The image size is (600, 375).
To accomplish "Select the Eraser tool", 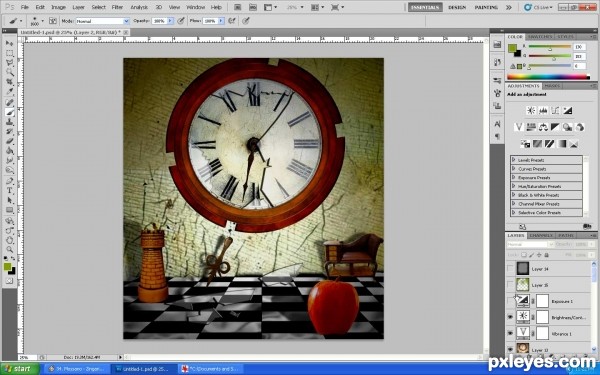I will (9, 141).
